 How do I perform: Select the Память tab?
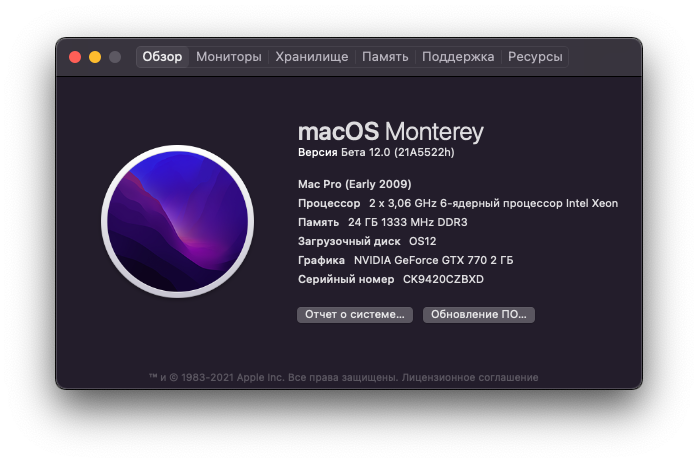click(x=385, y=57)
